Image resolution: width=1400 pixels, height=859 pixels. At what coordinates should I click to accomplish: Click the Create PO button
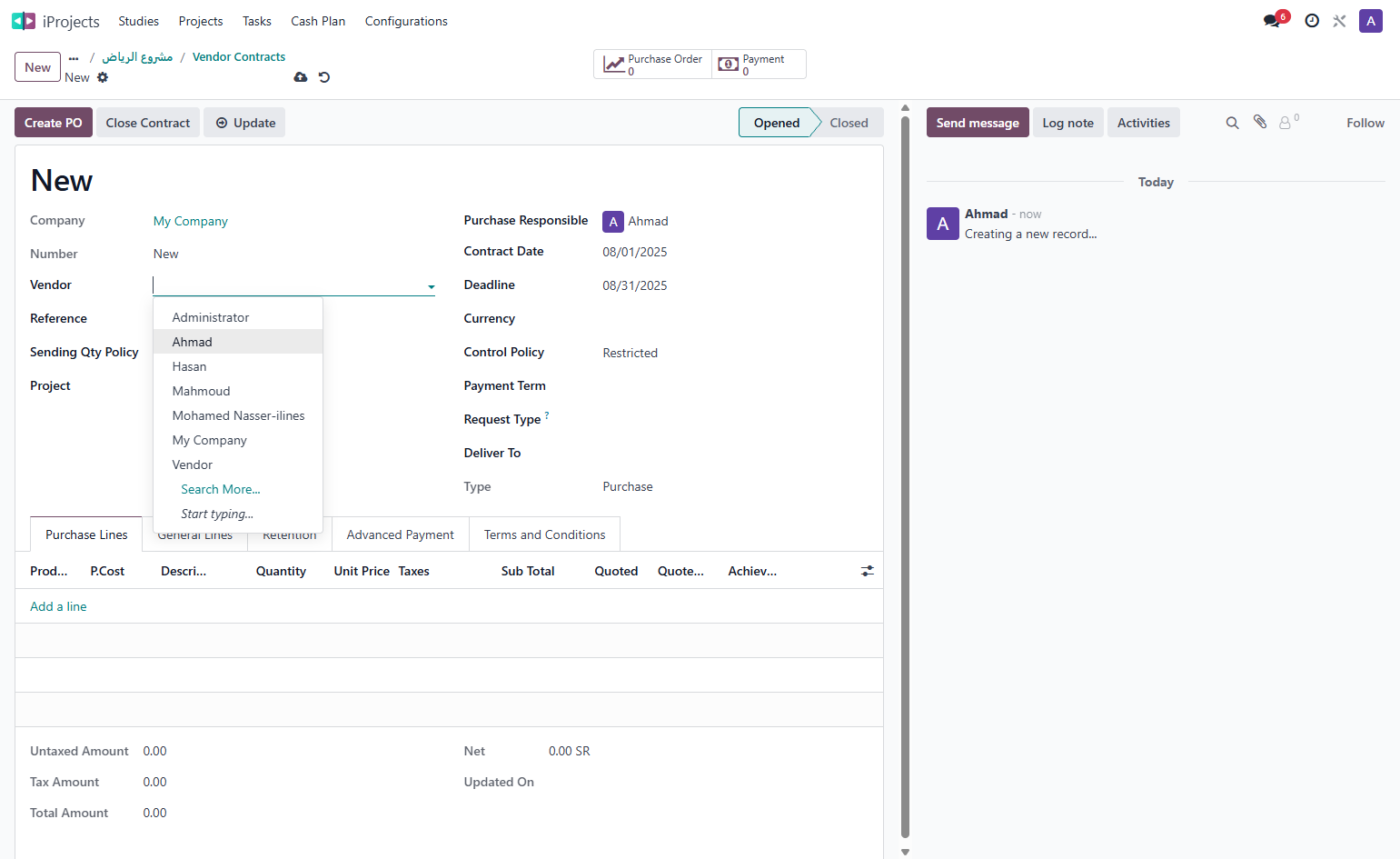click(x=54, y=123)
